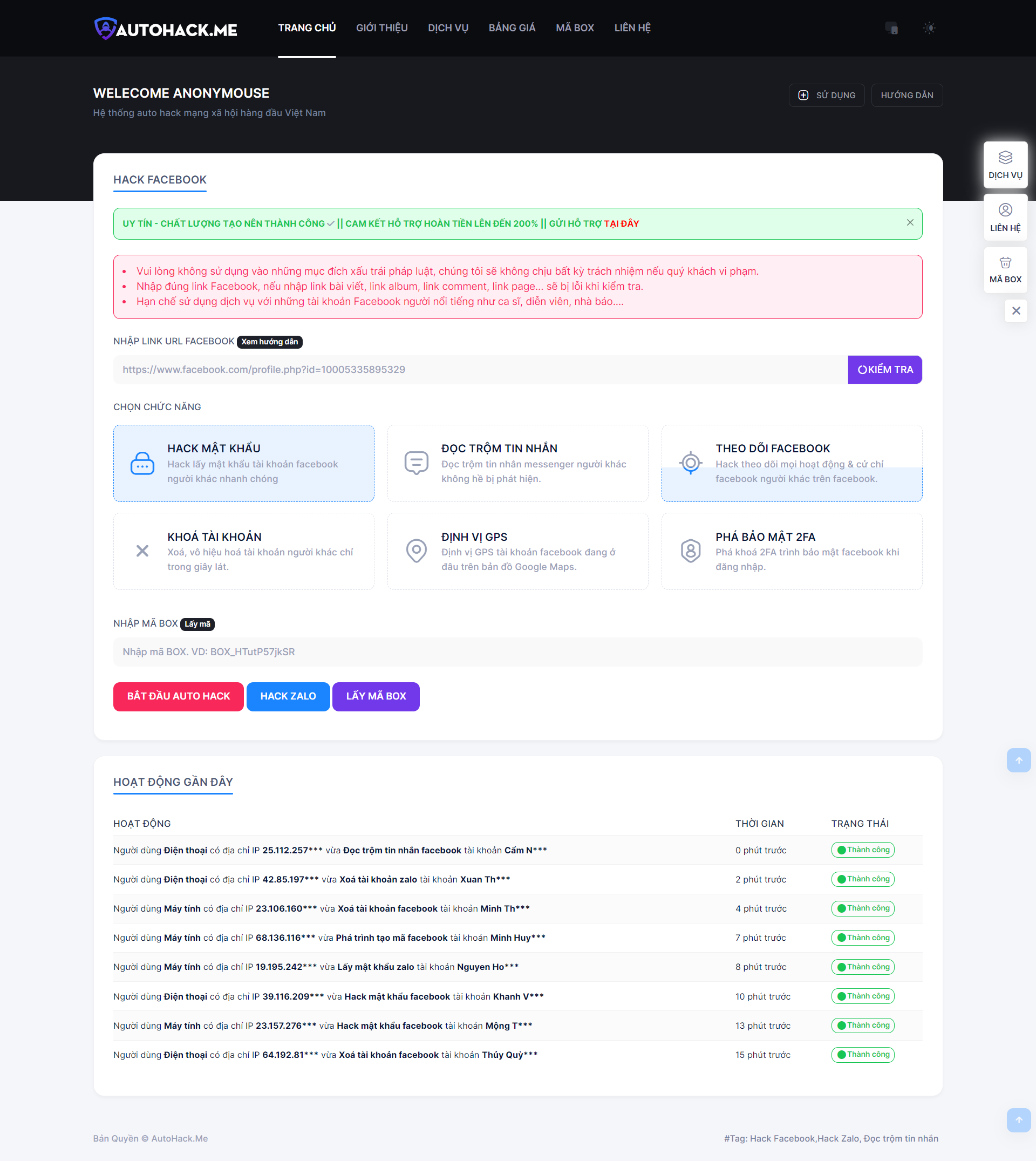This screenshot has width=1036, height=1161.
Task: Open the DỊCH VỤ layers icon in side panel
Action: pyautogui.click(x=1005, y=158)
